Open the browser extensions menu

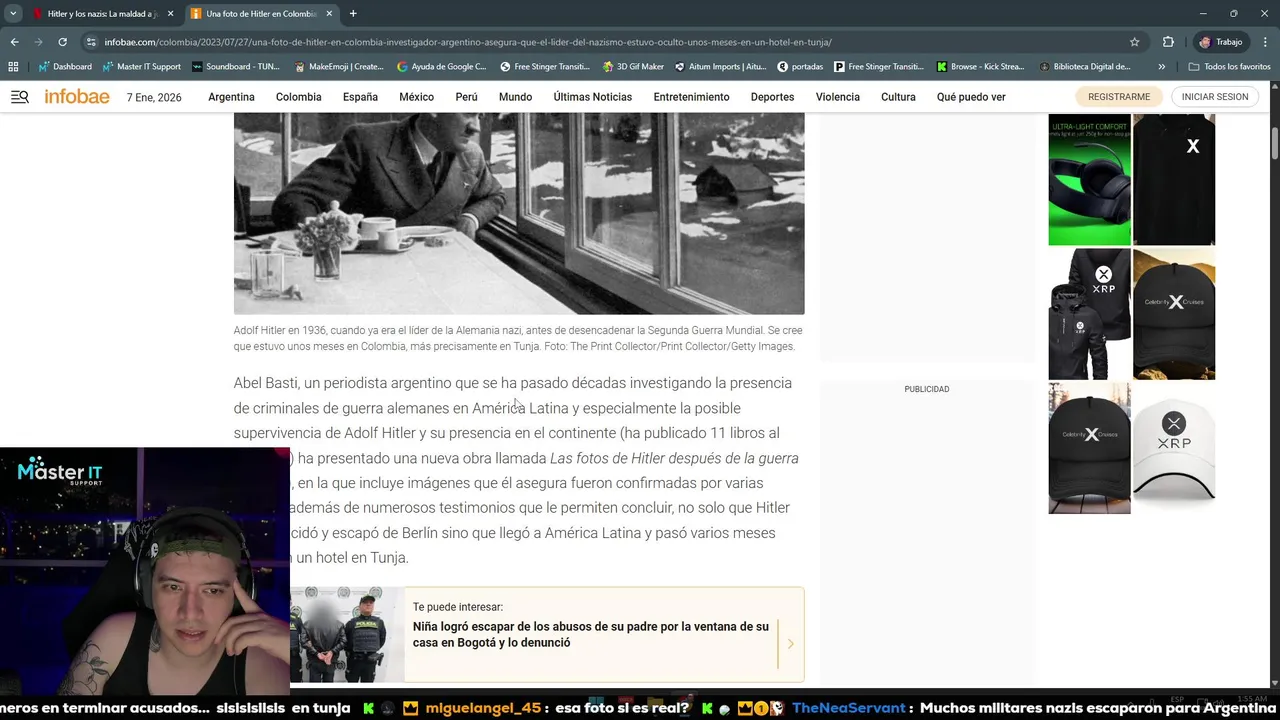[1168, 42]
